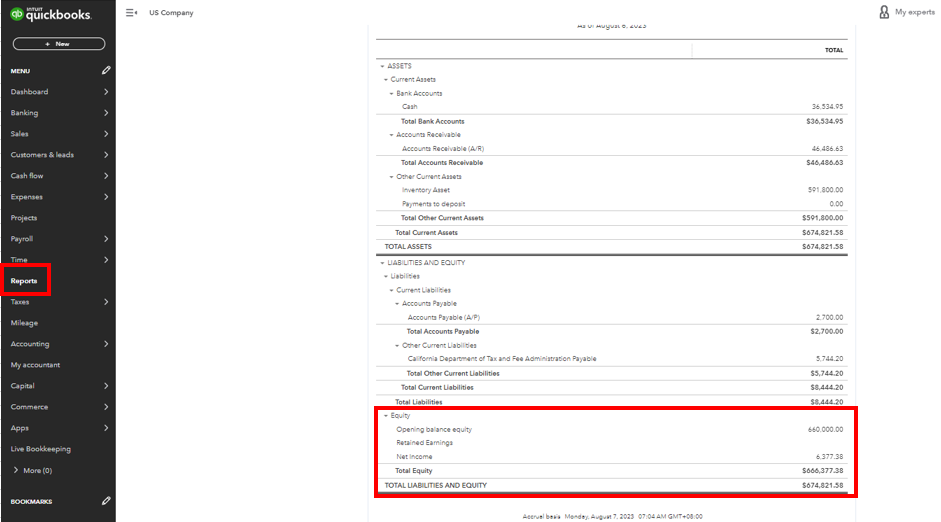Open the Projects menu item
This screenshot has width=941, height=522.
(x=24, y=218)
